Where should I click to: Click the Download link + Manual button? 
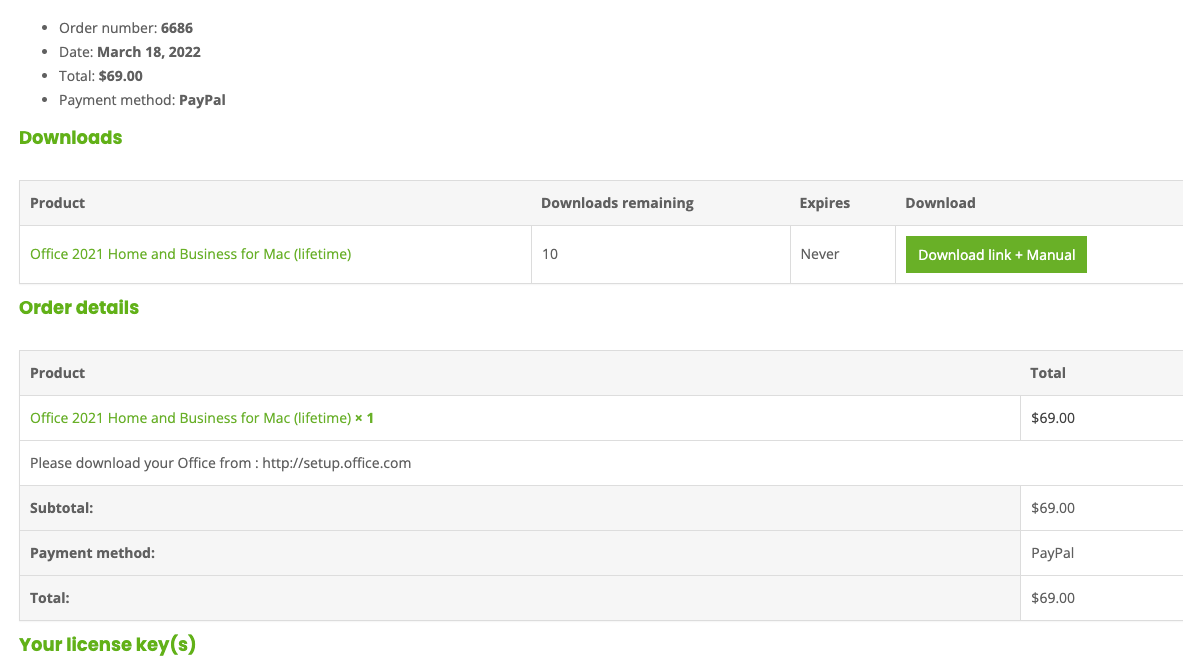[x=996, y=255]
